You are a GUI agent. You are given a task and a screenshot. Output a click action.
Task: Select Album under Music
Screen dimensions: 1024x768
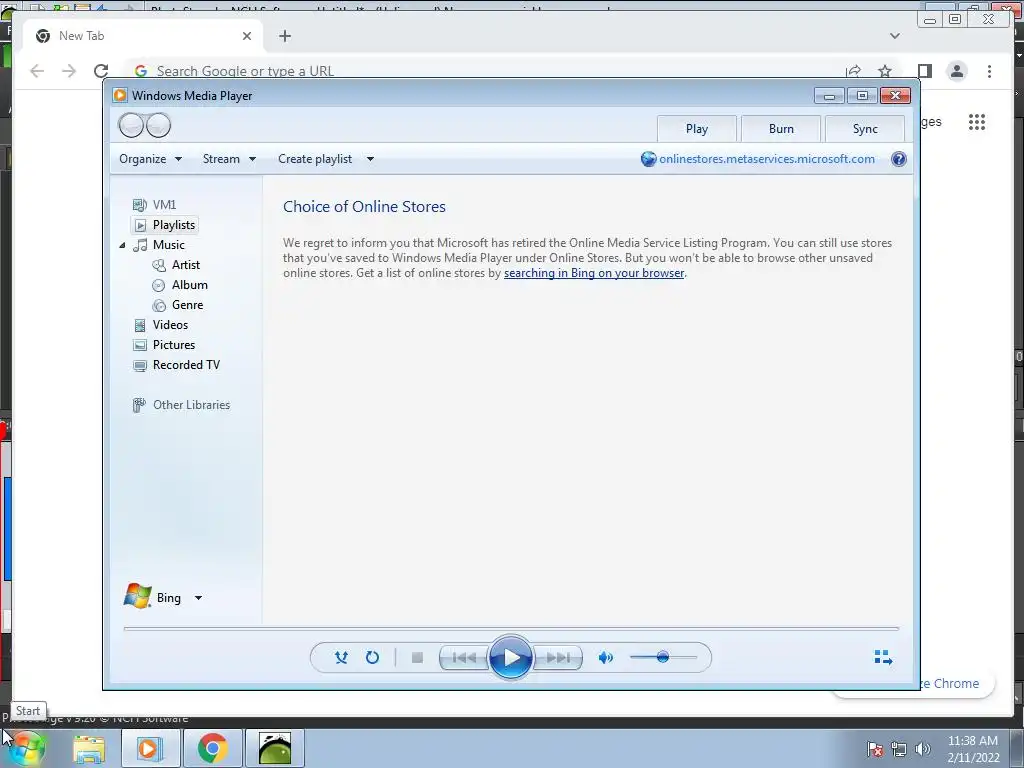189,285
